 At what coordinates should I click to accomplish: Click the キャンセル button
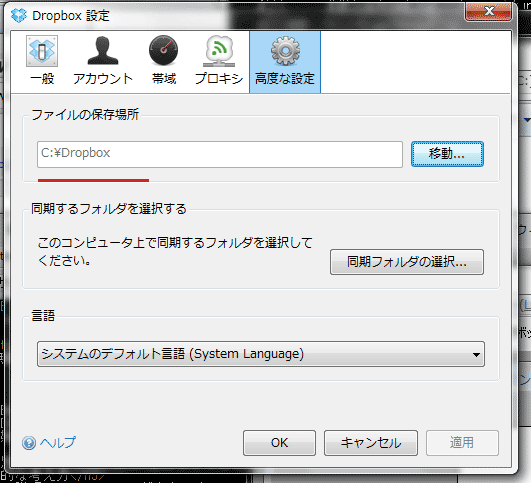[371, 443]
